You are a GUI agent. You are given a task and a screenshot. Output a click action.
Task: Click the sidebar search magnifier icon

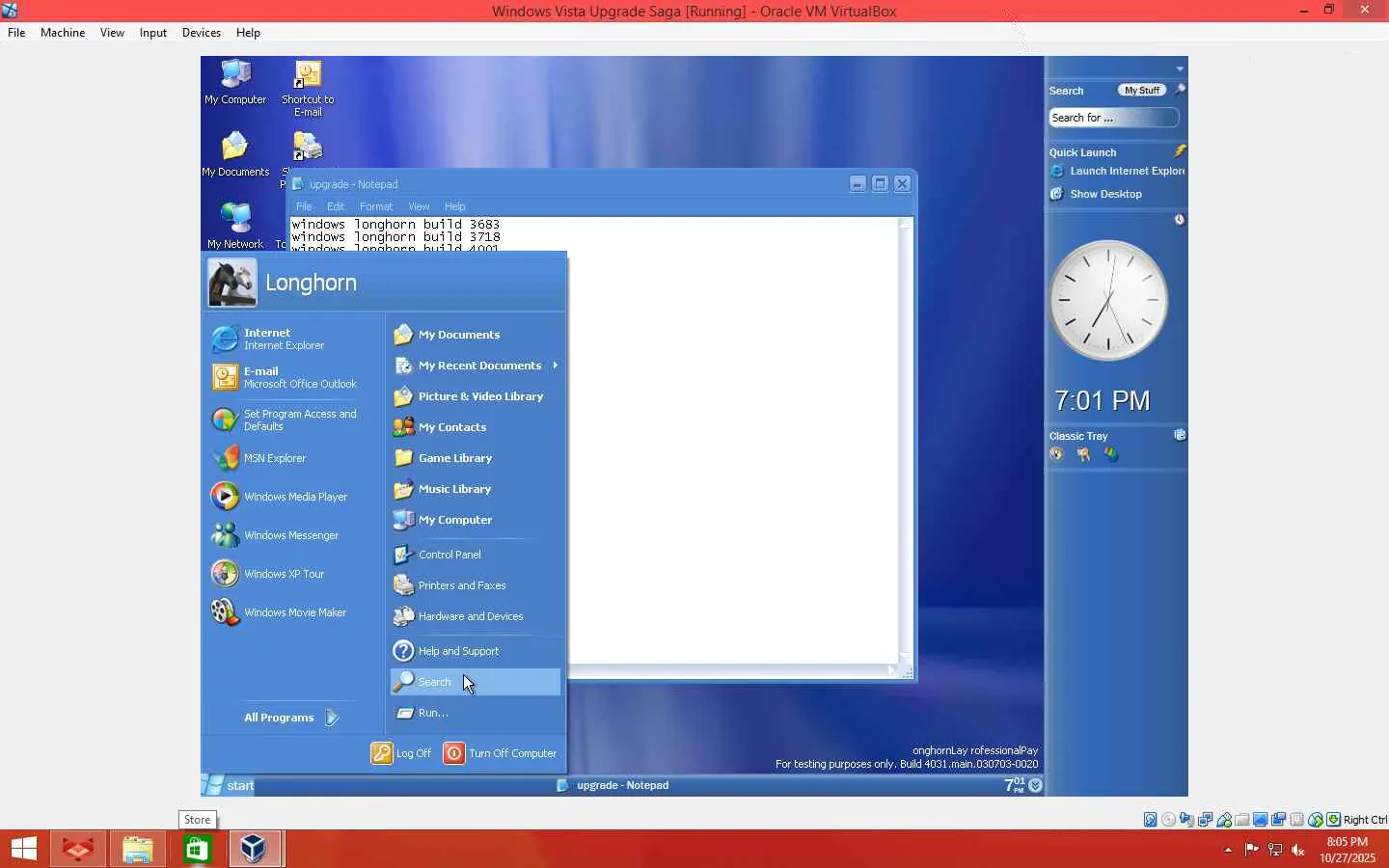point(1180,90)
